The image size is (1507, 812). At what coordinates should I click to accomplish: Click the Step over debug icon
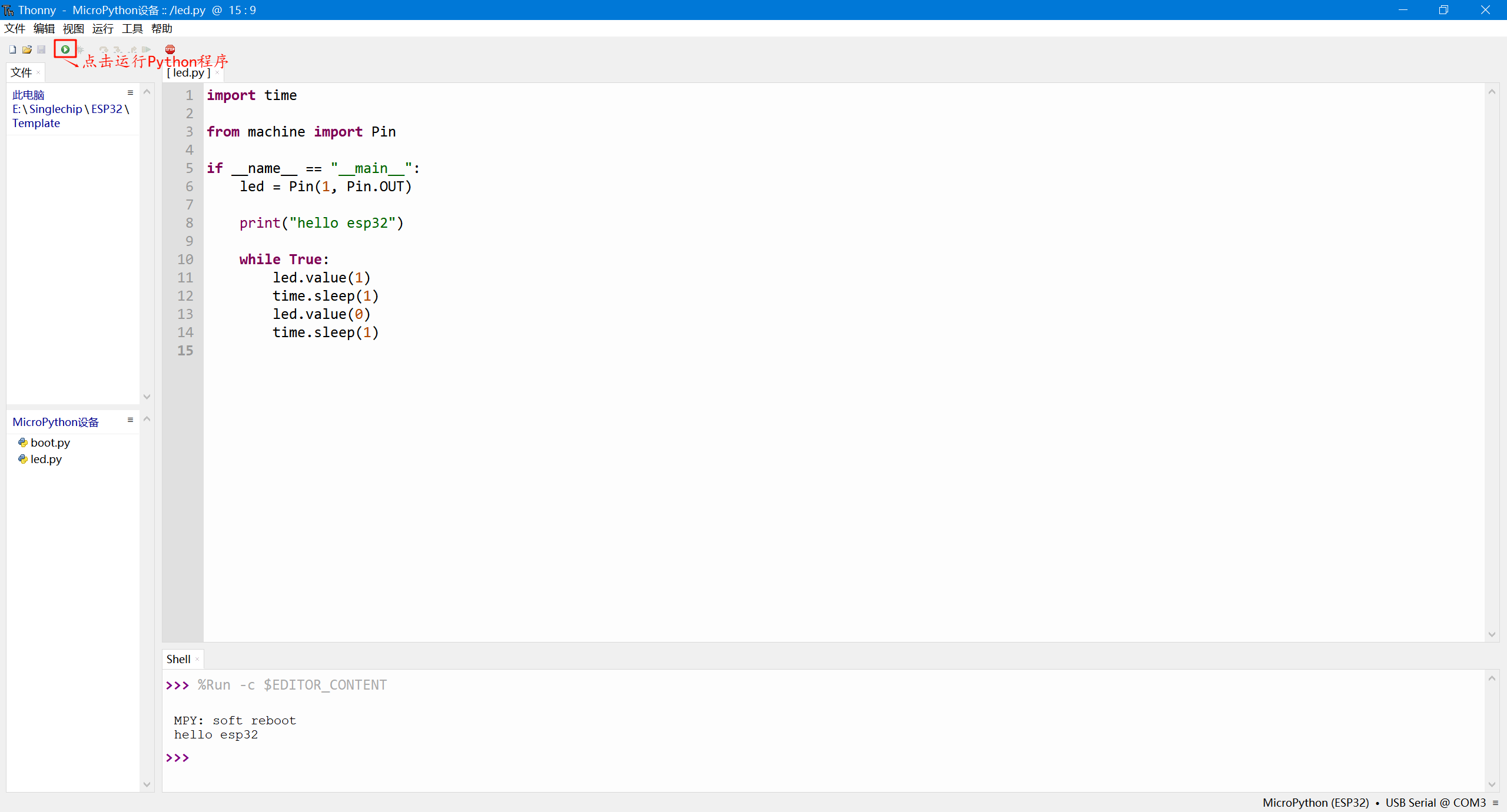104,49
